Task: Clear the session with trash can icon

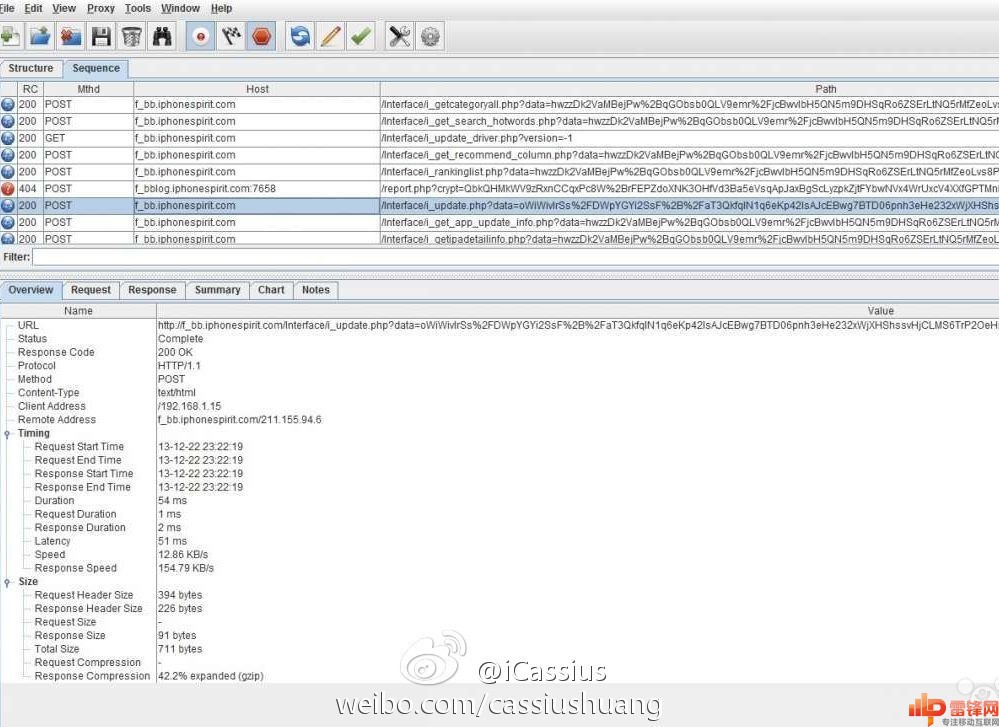Action: tap(131, 37)
